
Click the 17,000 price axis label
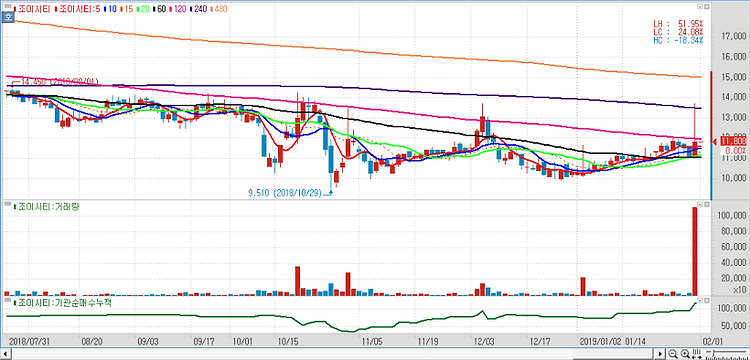coord(733,36)
